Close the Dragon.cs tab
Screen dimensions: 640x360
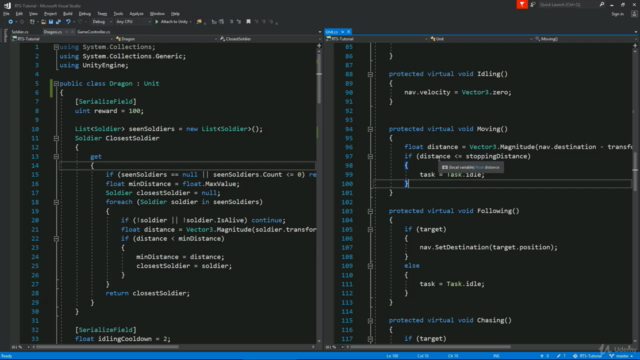click(x=72, y=32)
